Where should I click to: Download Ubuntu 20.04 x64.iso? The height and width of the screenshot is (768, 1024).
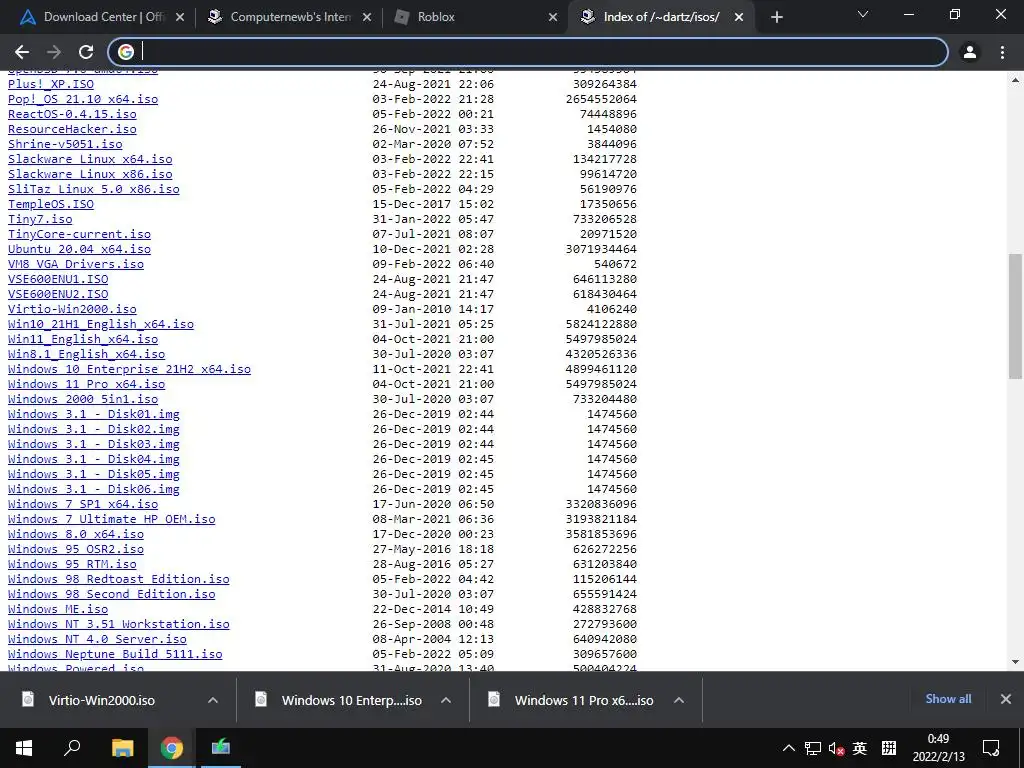(79, 249)
